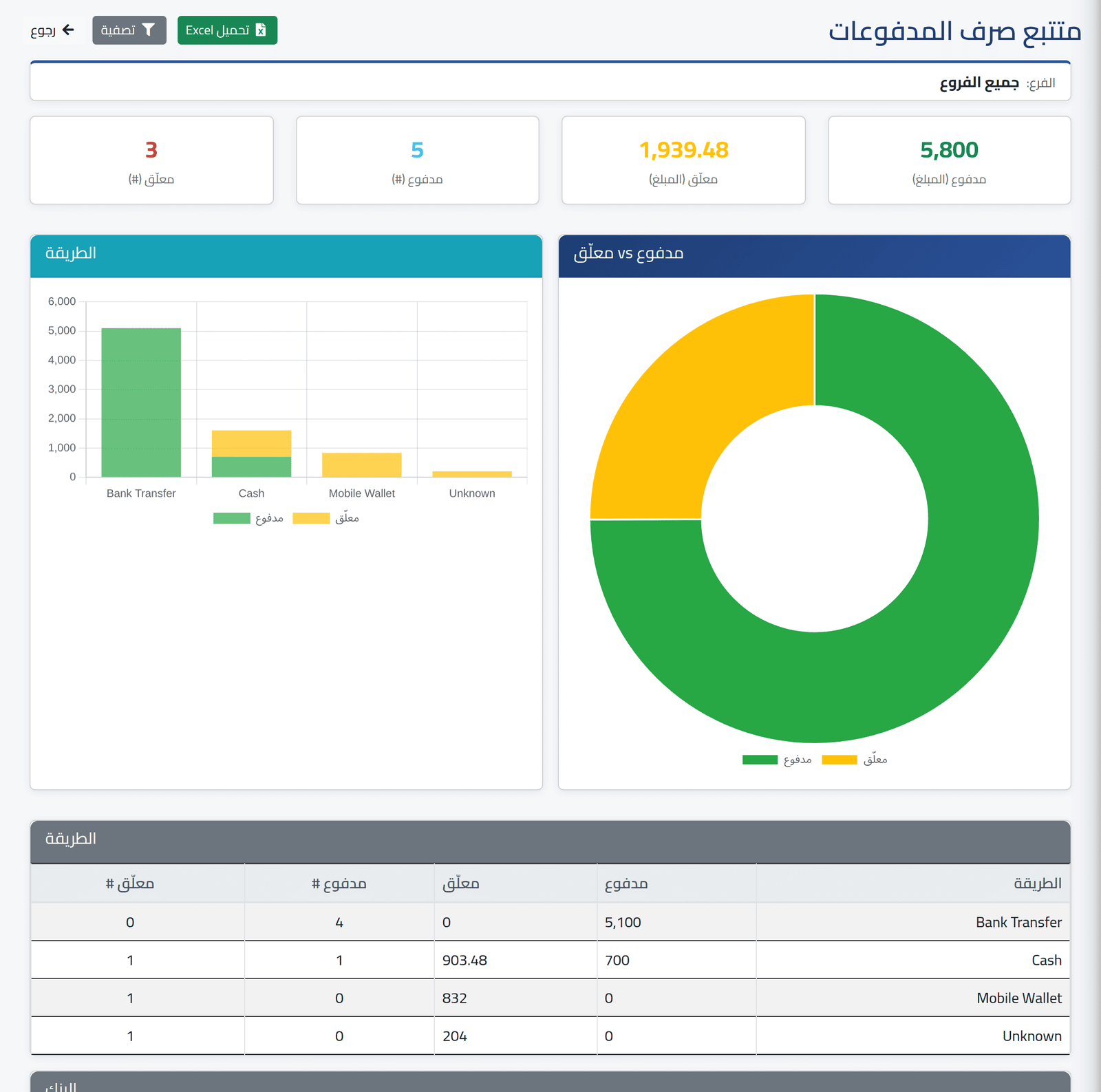1101x1092 pixels.
Task: Select the Mobile Wallet table row name
Action: [x=1019, y=998]
